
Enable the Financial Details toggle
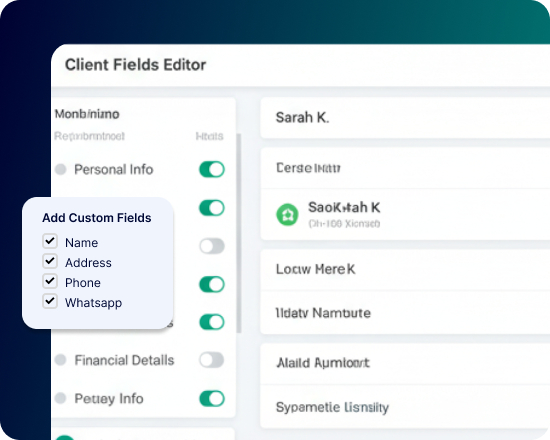[212, 360]
